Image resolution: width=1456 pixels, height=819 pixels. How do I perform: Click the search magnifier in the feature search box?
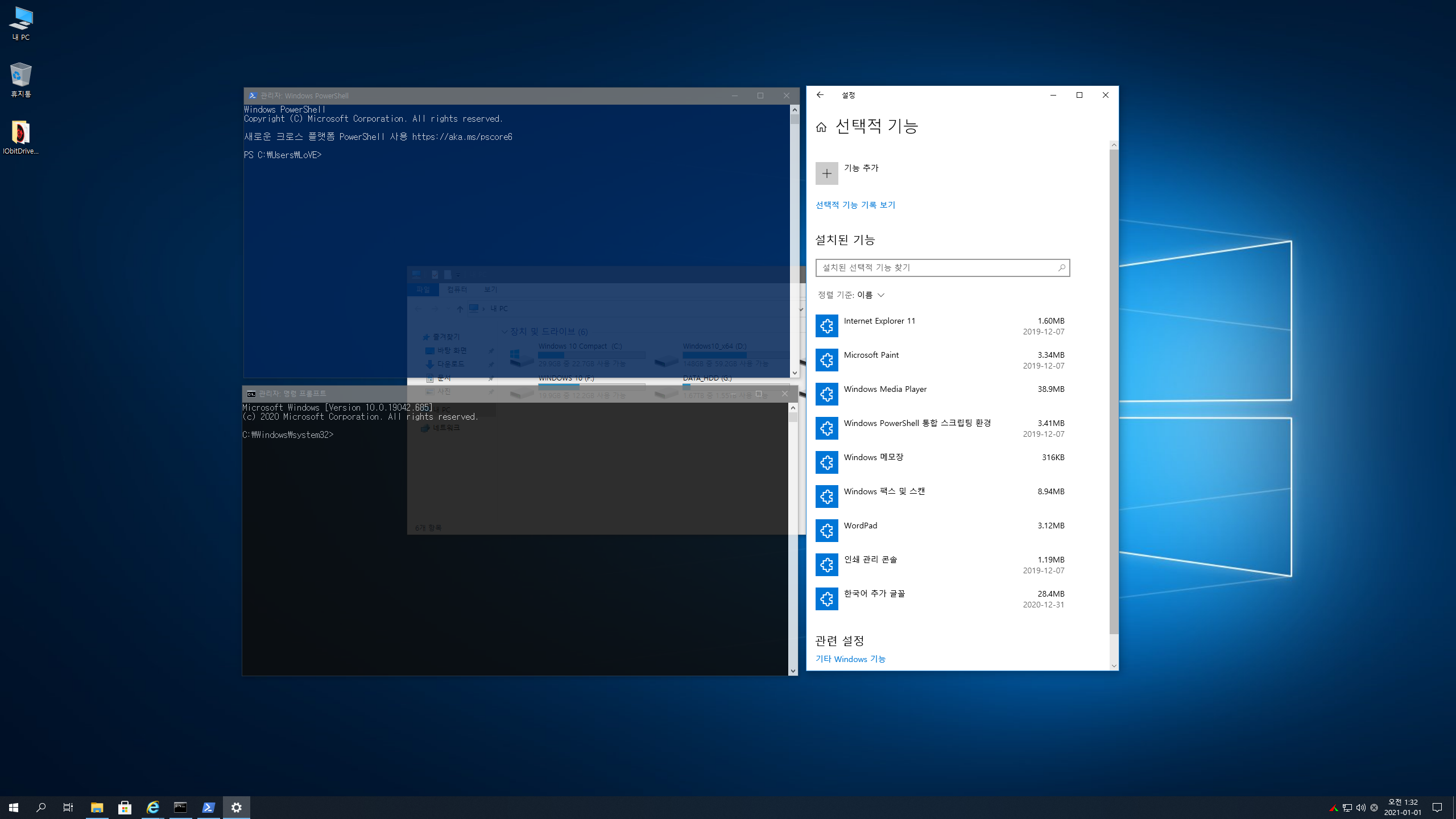point(1061,268)
